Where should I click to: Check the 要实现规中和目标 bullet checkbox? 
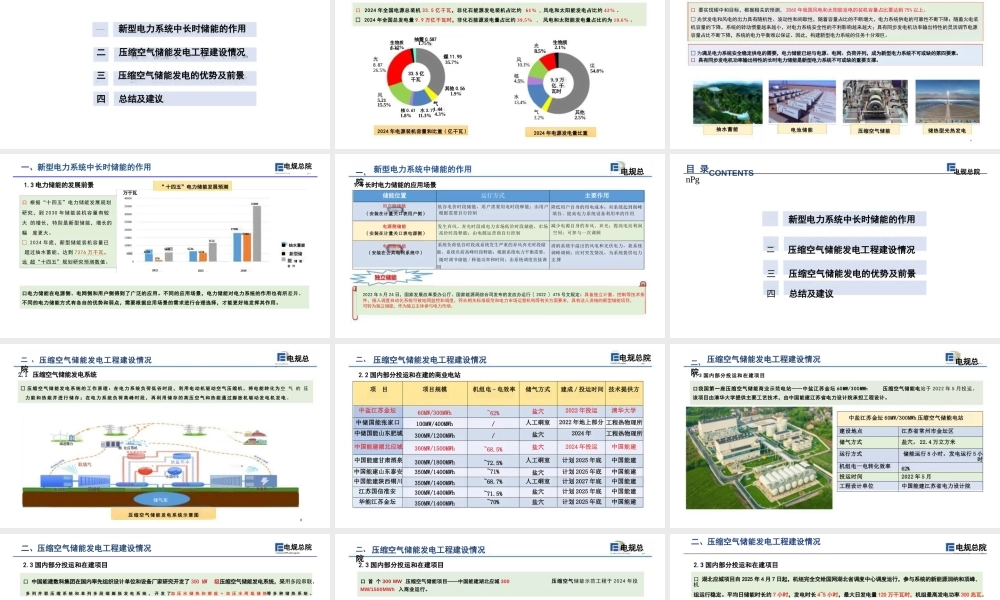point(691,9)
